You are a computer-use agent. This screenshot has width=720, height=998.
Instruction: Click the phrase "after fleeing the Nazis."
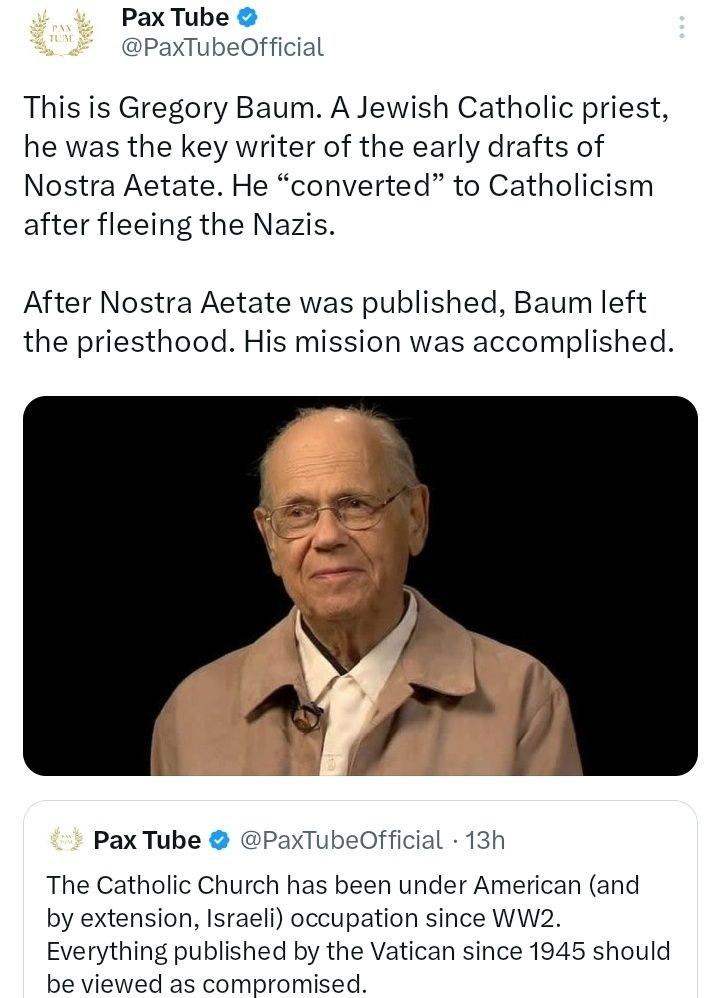[x=176, y=225]
